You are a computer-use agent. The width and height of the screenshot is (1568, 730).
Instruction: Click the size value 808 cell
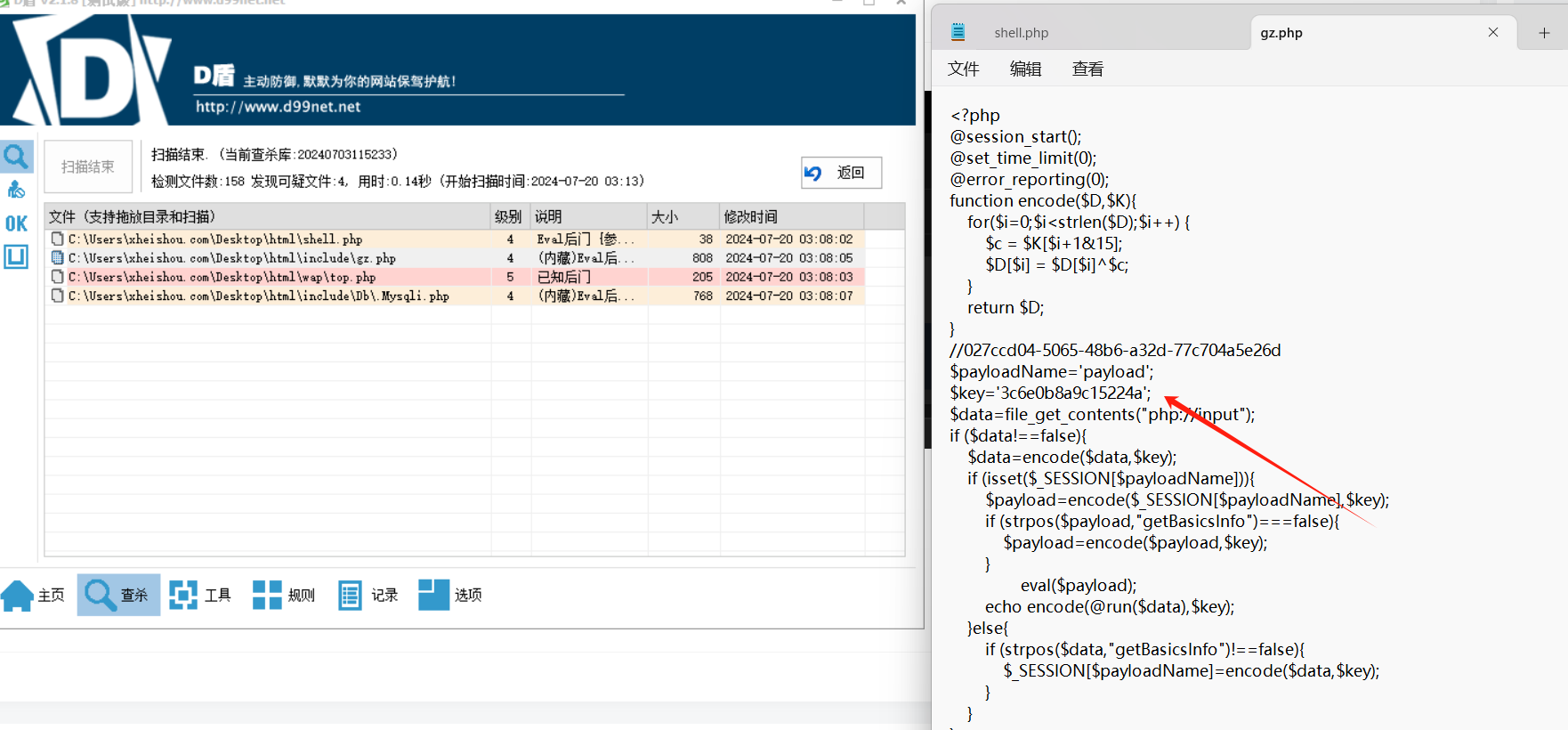tap(703, 258)
